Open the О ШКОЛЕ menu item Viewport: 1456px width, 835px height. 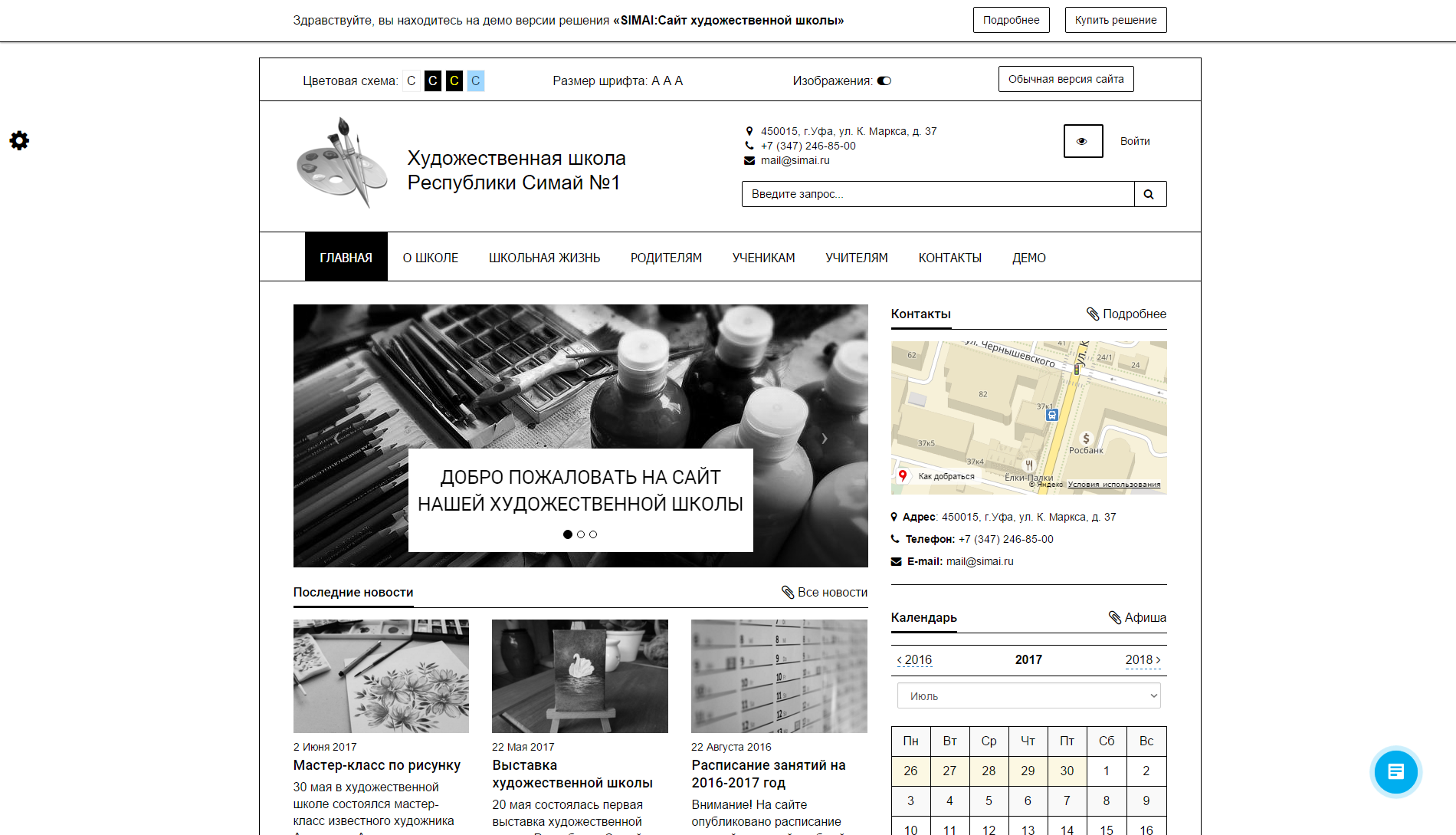point(430,258)
